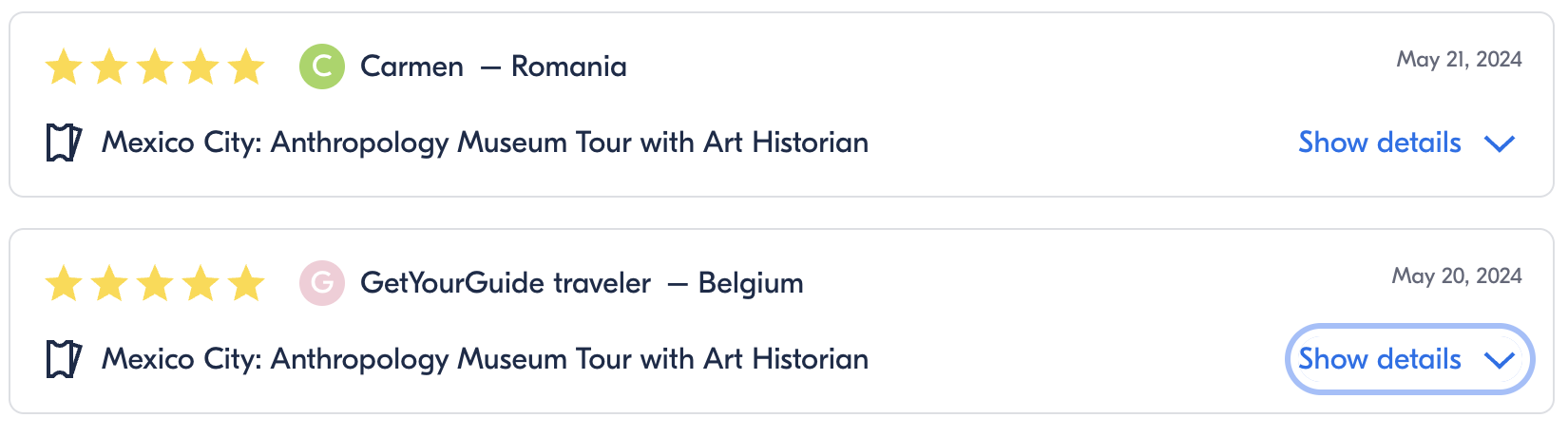This screenshot has height=437, width=1568.
Task: Click the fifth star in Carmen's rating
Action: pos(246,67)
